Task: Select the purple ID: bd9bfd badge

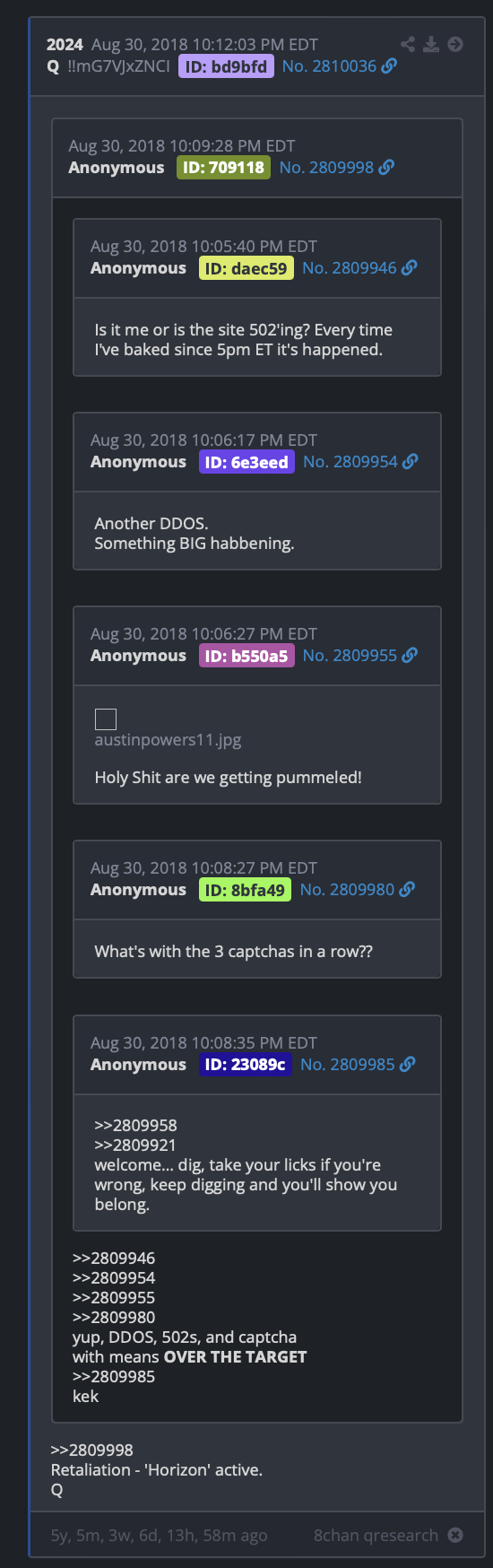Action: pos(226,65)
